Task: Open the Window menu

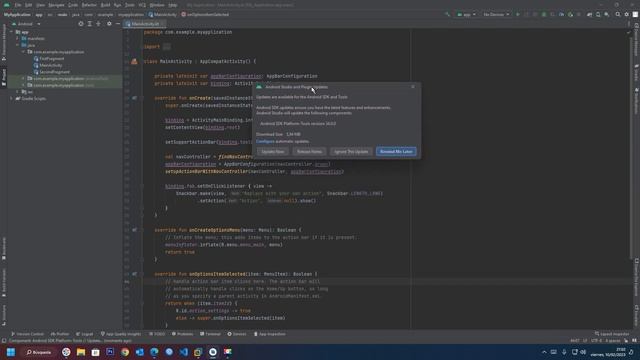Action: pos(157,5)
